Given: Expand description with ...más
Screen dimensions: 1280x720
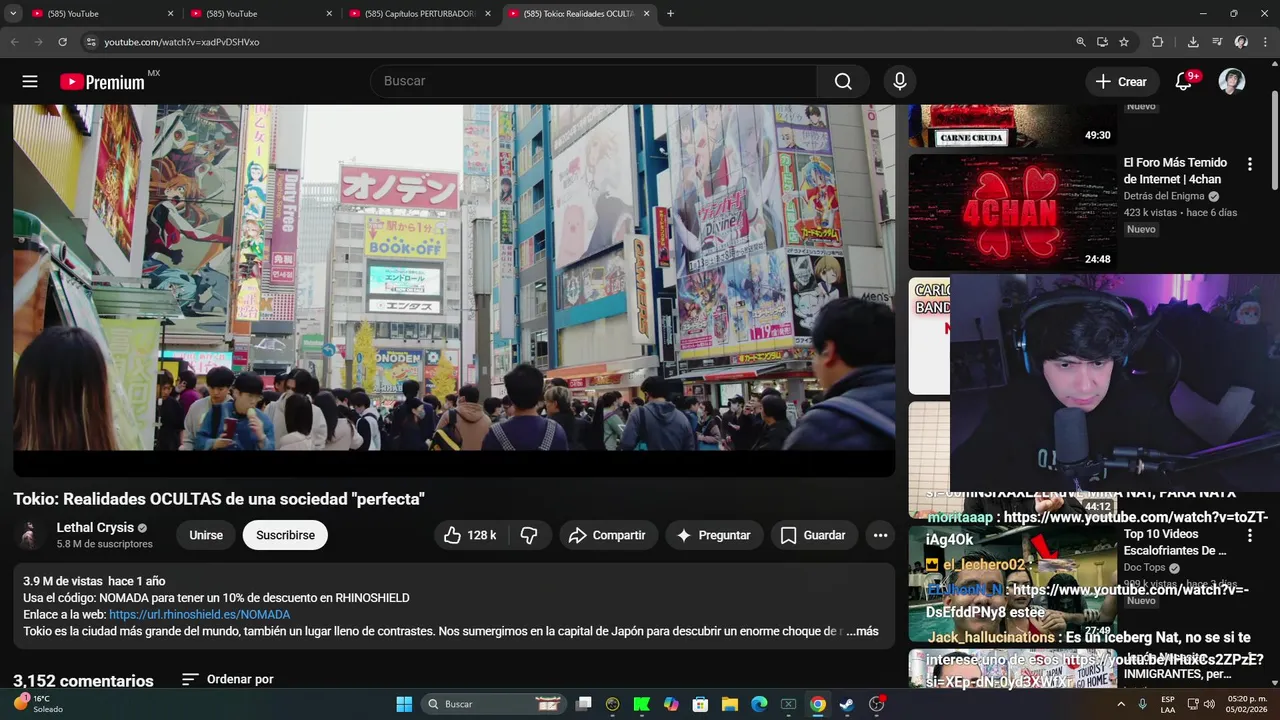Looking at the screenshot, I should point(863,631).
